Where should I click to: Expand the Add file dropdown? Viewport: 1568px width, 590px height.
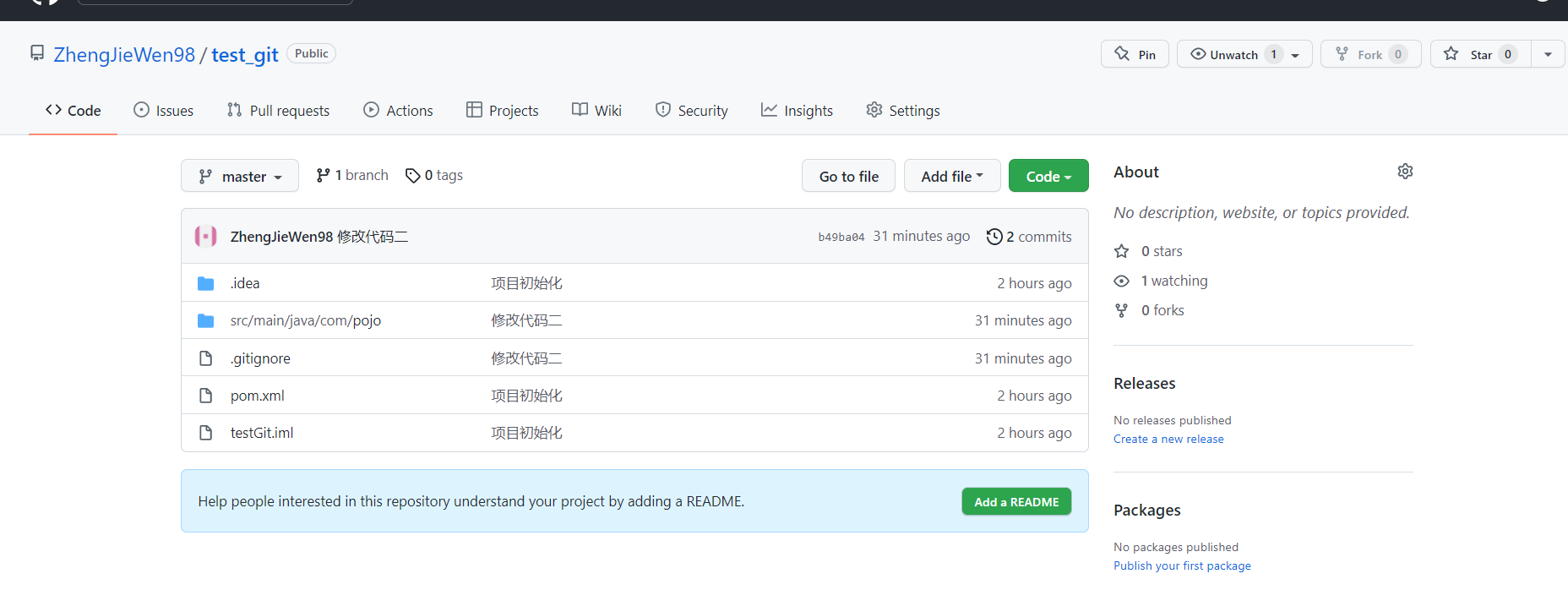[952, 176]
